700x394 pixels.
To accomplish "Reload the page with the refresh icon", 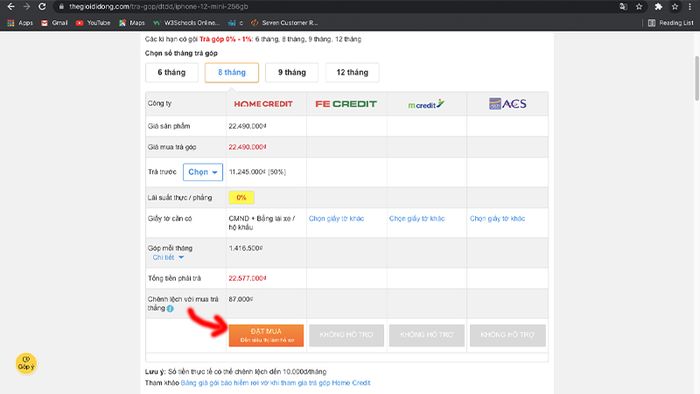I will point(42,7).
